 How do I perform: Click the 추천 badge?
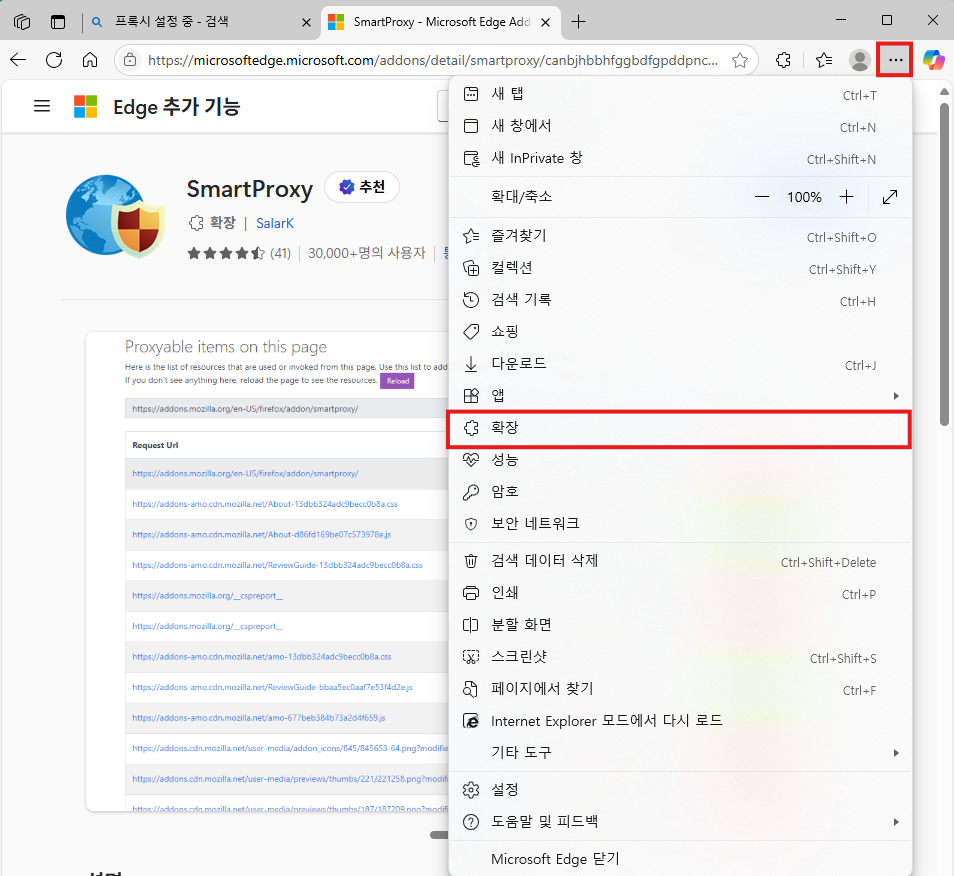[362, 187]
